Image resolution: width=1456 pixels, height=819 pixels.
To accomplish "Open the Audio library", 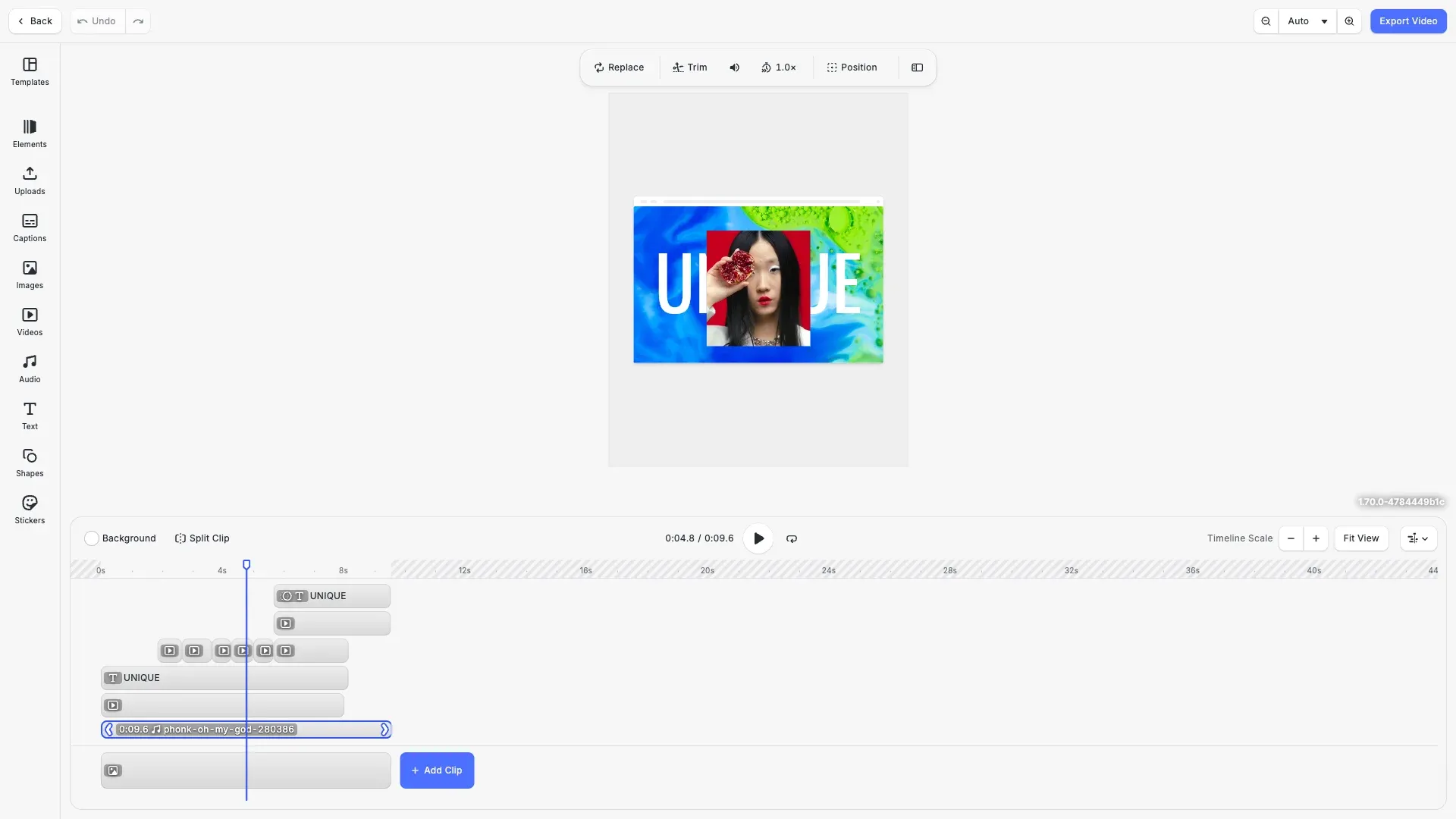I will coord(29,368).
